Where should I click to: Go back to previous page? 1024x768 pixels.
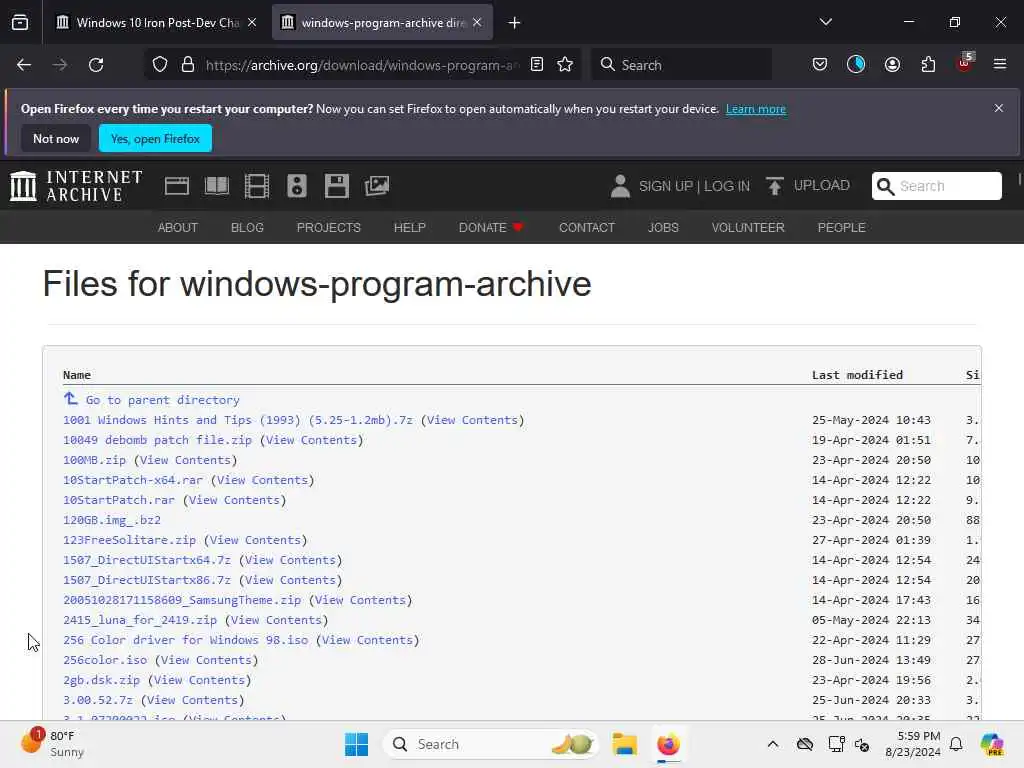point(24,65)
